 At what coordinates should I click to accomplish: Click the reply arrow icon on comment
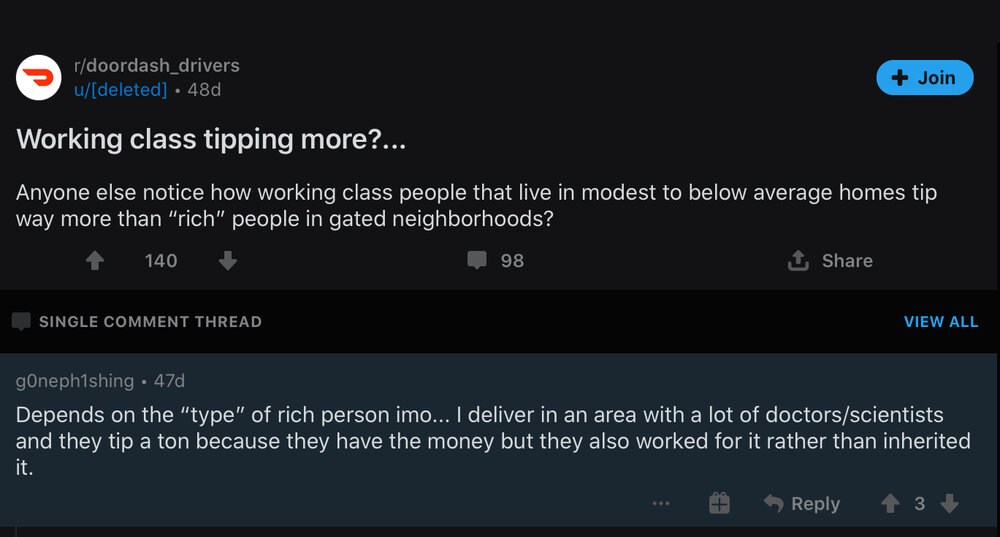click(774, 503)
